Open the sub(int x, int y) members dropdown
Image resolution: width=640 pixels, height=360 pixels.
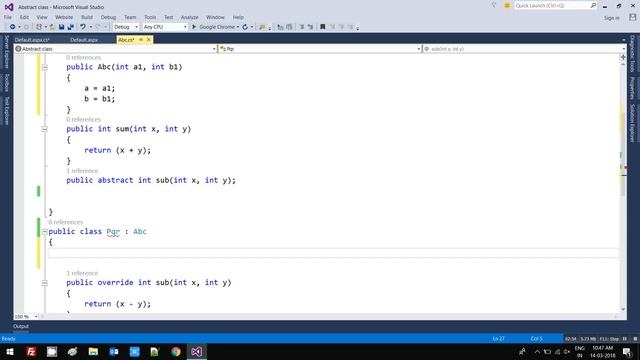point(524,49)
